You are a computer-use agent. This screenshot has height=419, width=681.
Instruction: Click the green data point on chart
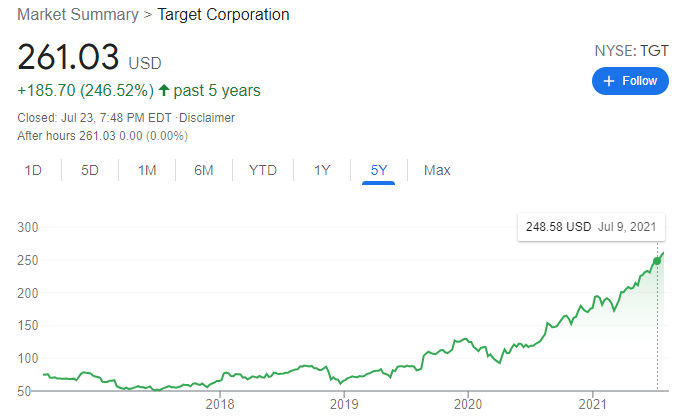pyautogui.click(x=657, y=261)
